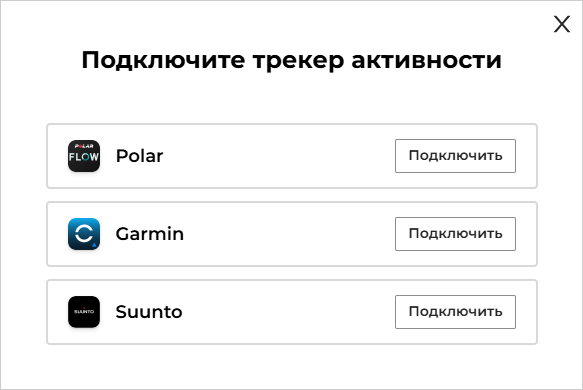Select the Garmin Connect app icon
This screenshot has width=583, height=390.
point(84,234)
